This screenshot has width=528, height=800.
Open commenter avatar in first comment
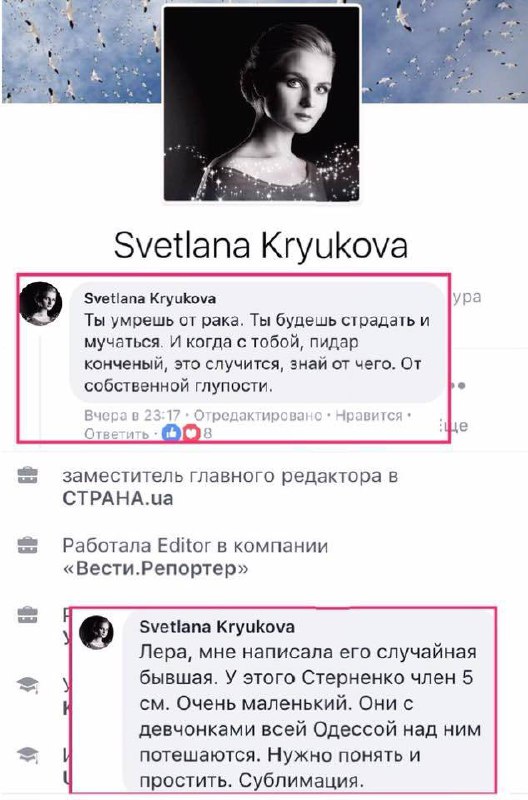(41, 303)
